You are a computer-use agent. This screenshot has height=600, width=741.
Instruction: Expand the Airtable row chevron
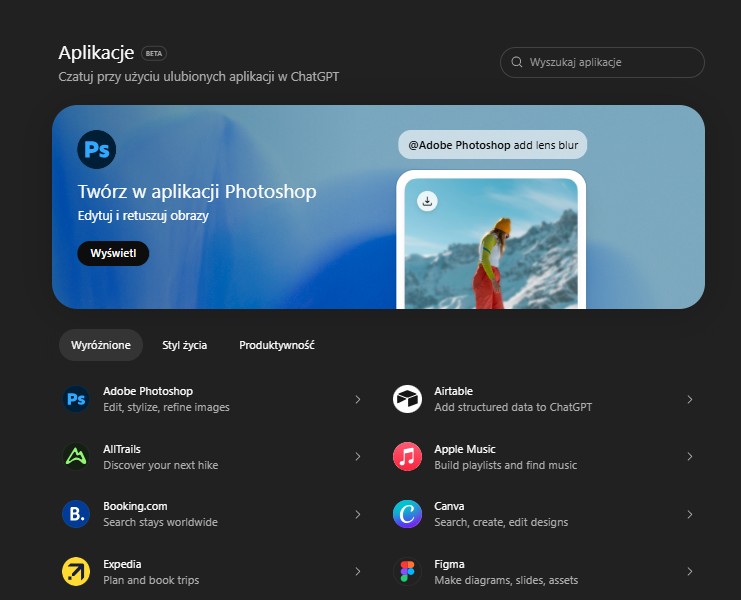click(x=690, y=400)
